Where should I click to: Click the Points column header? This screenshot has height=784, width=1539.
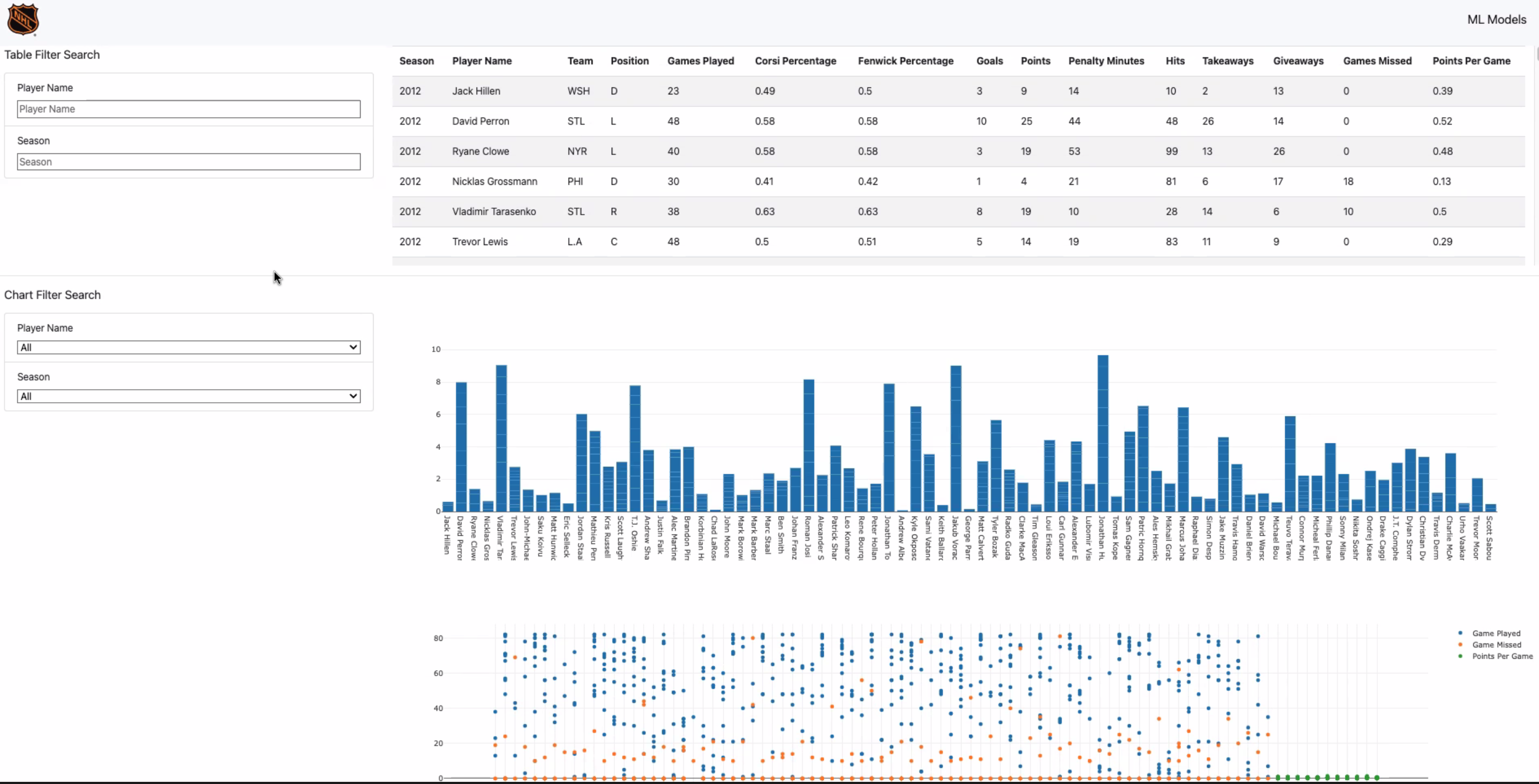tap(1035, 60)
